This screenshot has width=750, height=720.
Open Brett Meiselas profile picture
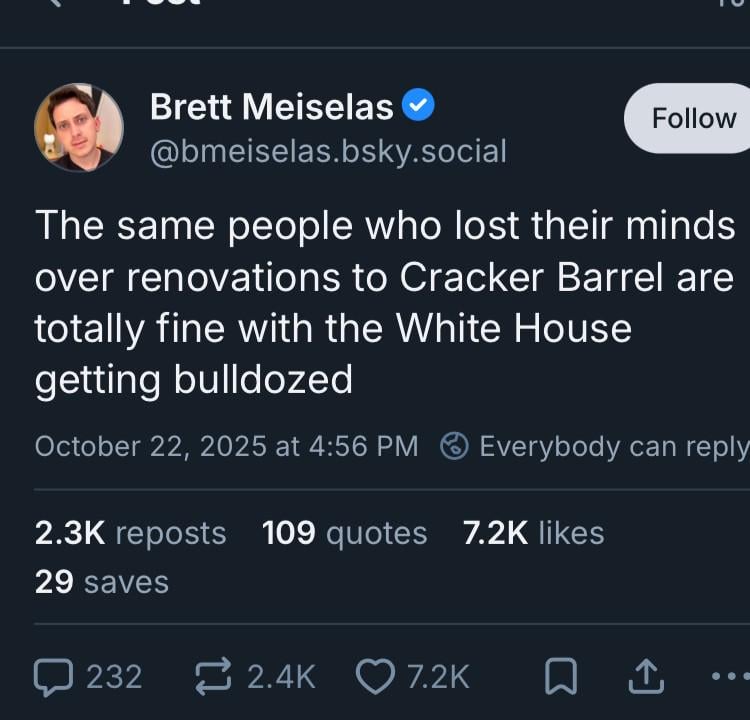tap(78, 127)
